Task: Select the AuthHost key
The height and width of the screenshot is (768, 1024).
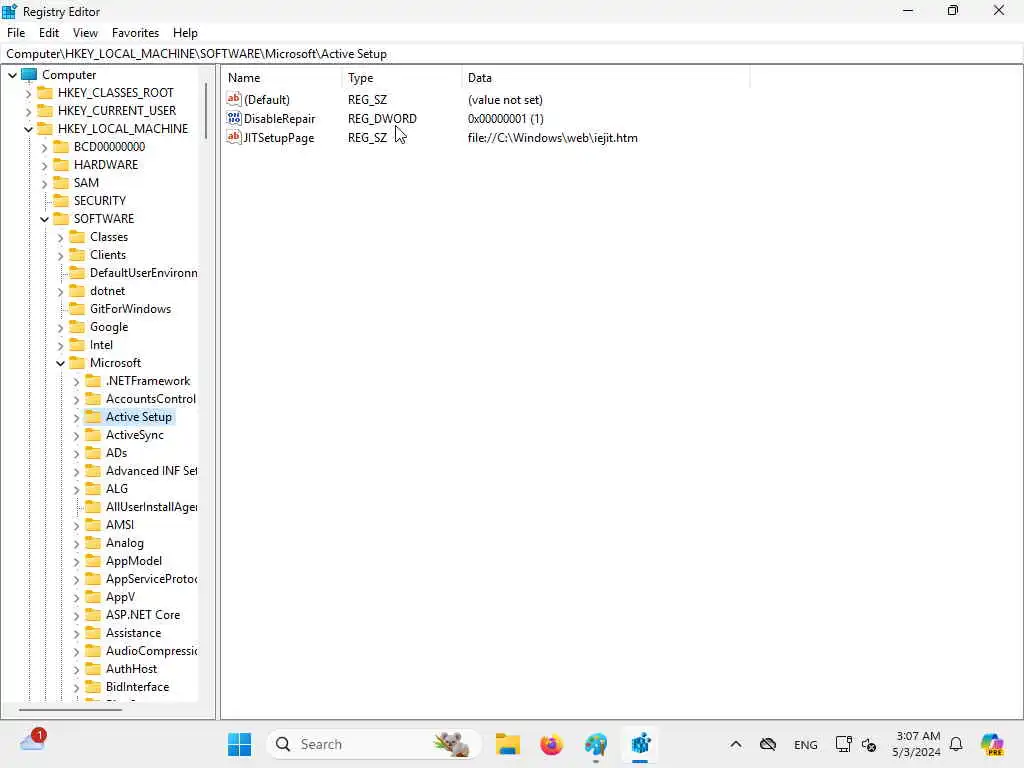Action: pos(131,668)
